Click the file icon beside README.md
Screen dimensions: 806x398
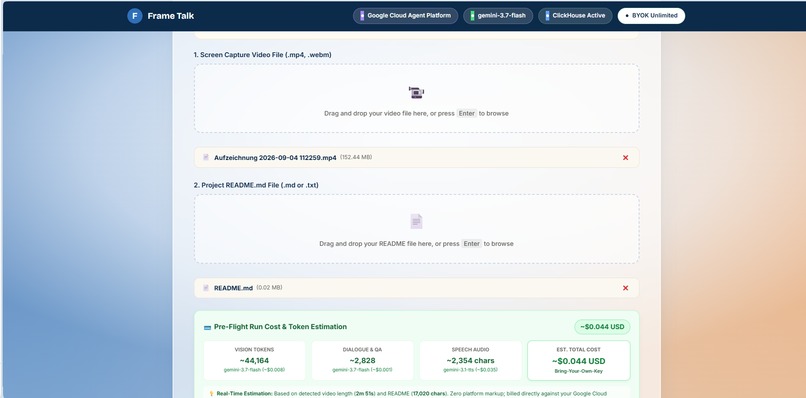coord(206,288)
